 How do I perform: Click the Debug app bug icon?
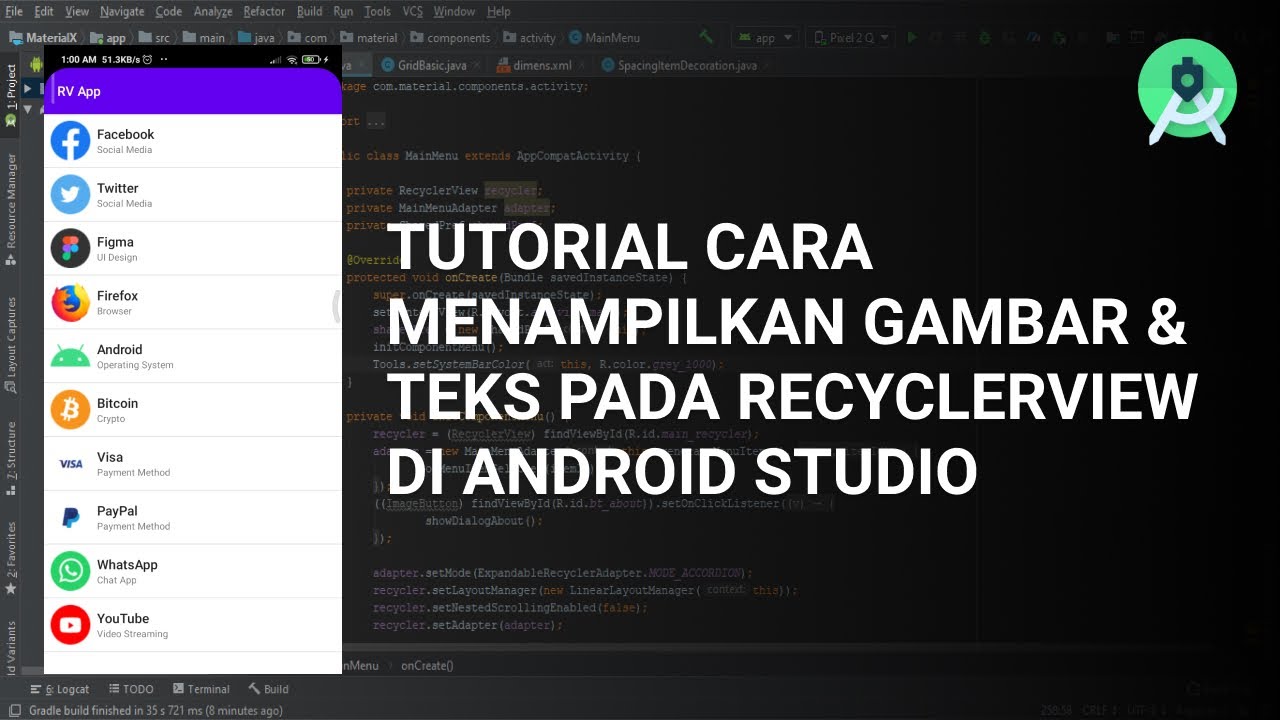coord(985,37)
